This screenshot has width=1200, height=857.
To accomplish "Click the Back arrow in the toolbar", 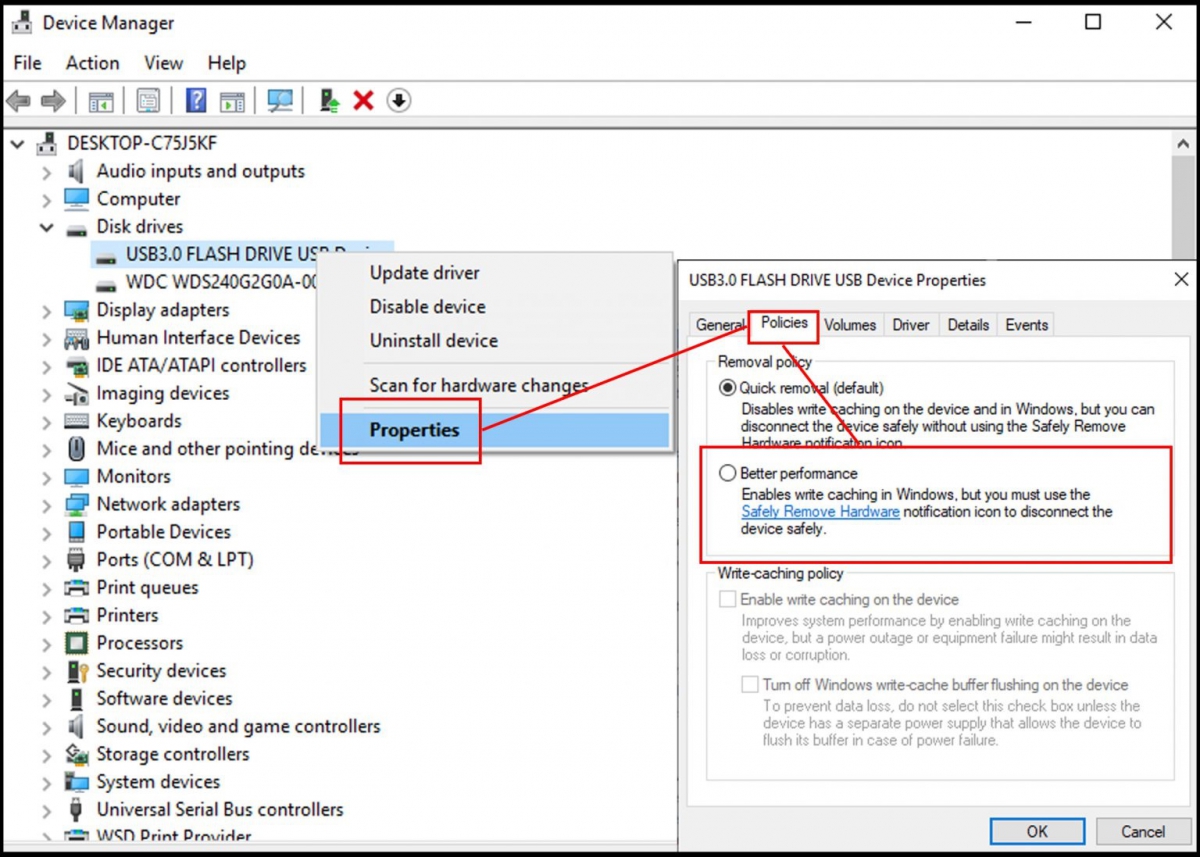I will 18,101.
